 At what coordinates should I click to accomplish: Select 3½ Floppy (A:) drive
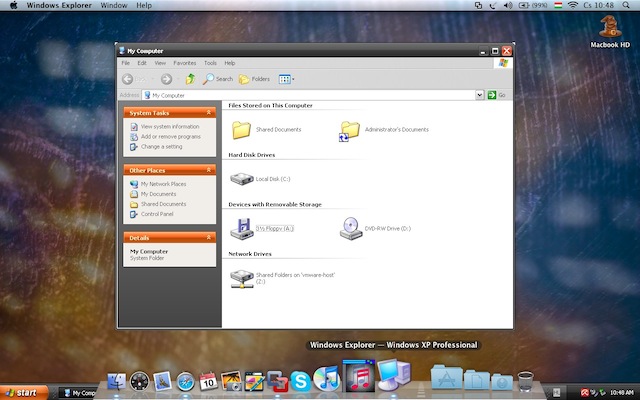[242, 229]
